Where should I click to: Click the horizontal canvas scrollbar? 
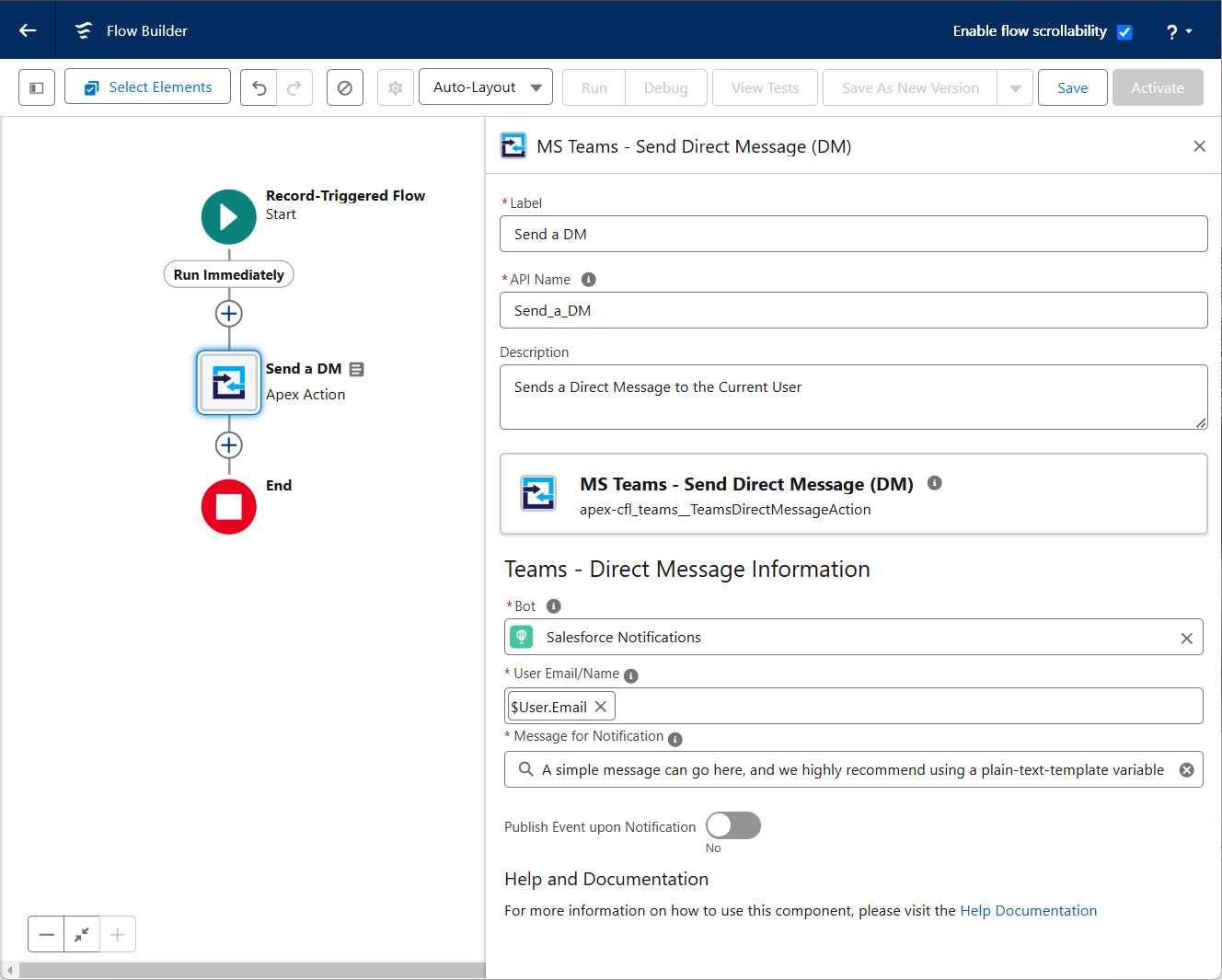252,971
